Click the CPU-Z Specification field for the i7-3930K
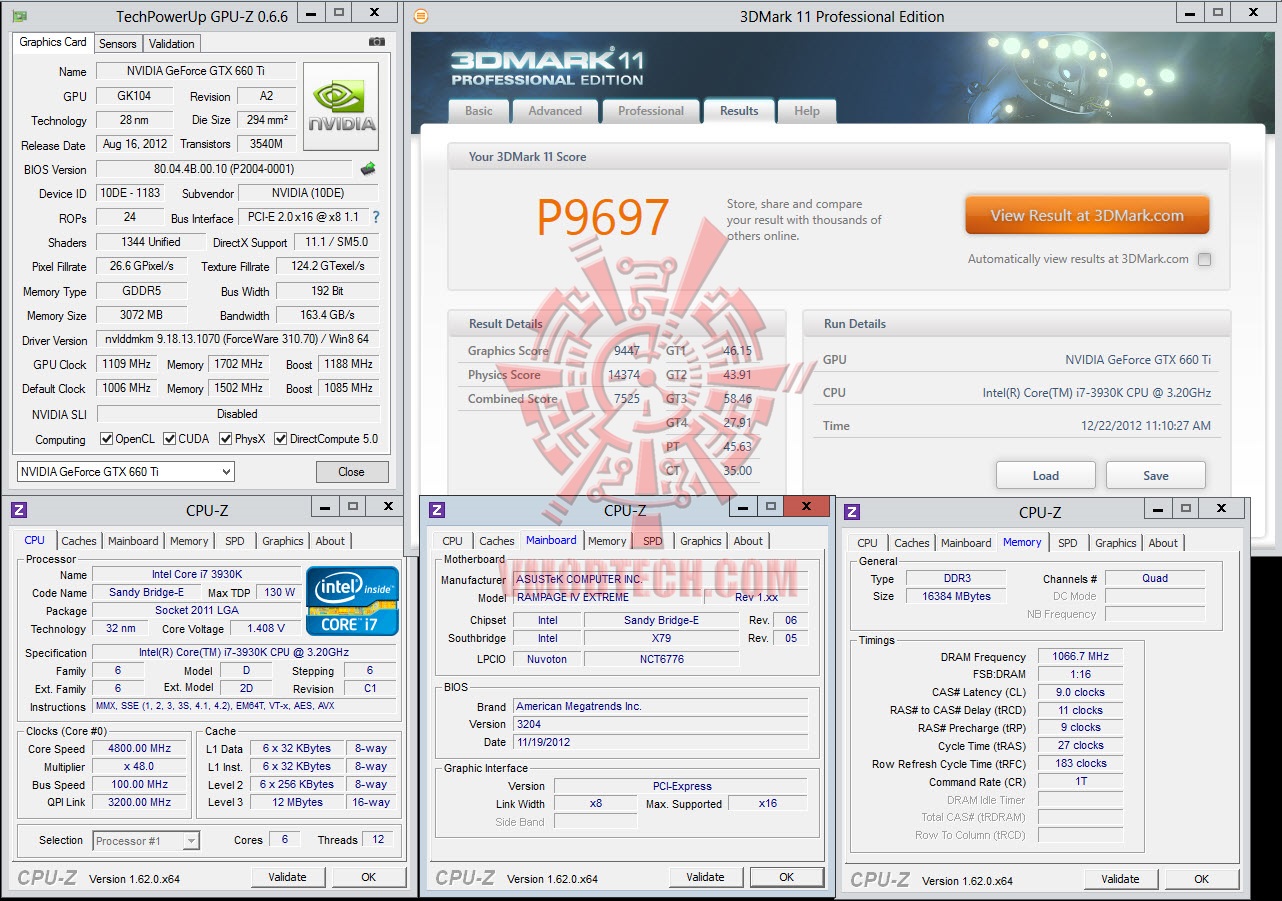This screenshot has height=901, width=1282. (x=244, y=652)
